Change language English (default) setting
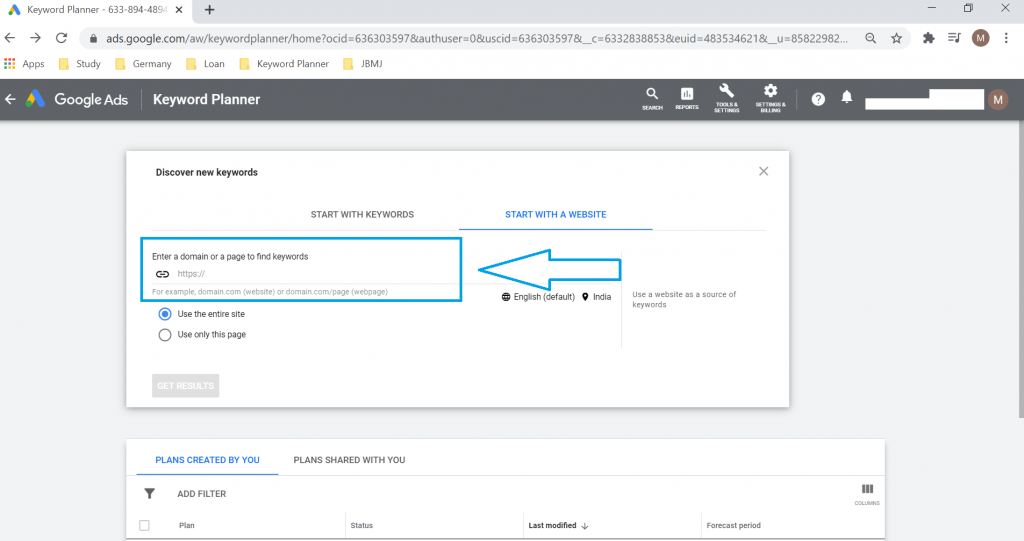 538,297
